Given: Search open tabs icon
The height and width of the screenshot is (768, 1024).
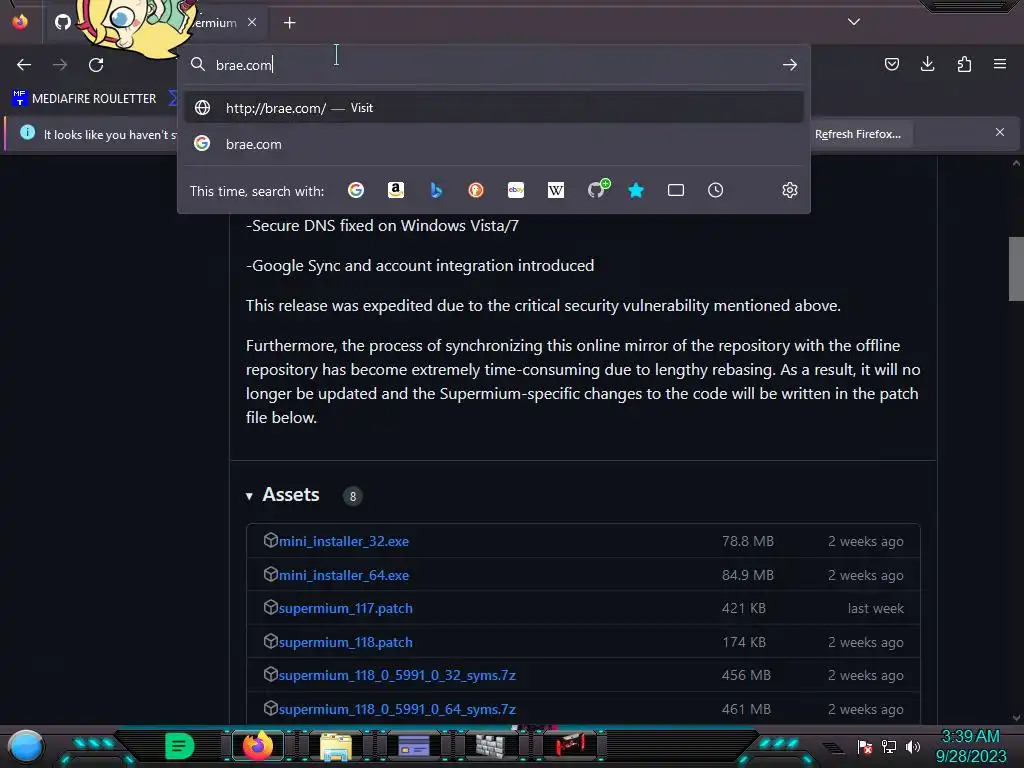Looking at the screenshot, I should pyautogui.click(x=676, y=190).
